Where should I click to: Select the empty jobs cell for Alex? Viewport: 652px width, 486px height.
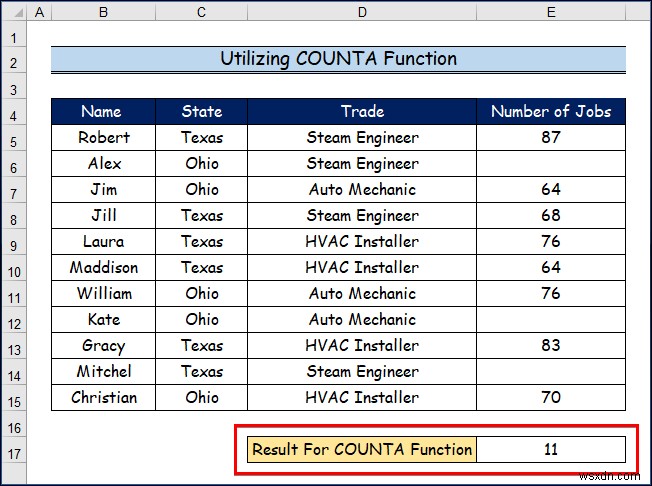click(551, 163)
